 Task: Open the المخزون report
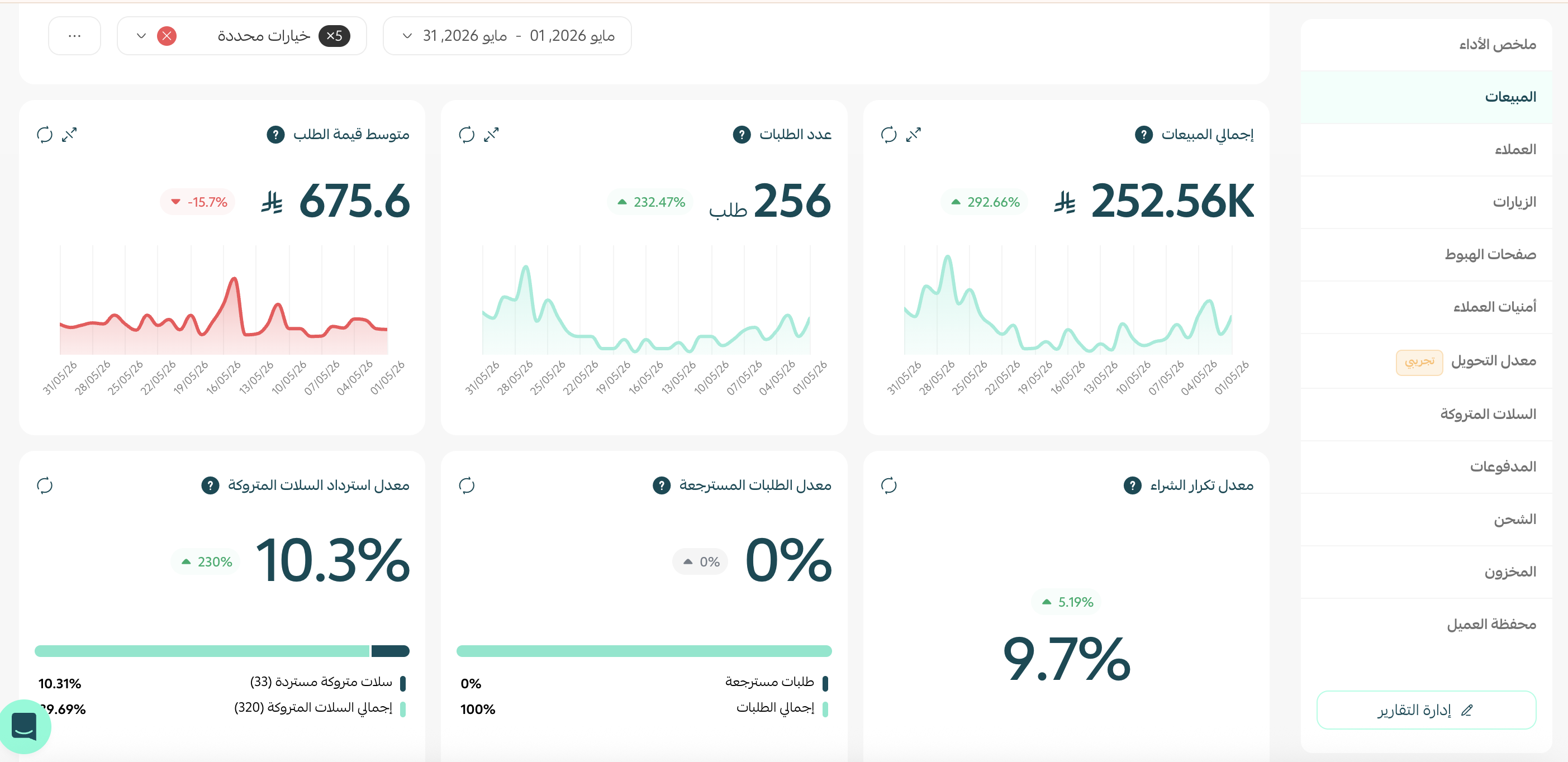tap(1426, 571)
